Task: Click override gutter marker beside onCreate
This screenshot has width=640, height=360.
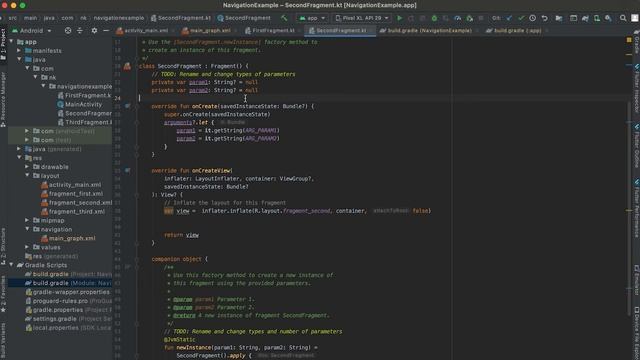Action: click(x=128, y=106)
